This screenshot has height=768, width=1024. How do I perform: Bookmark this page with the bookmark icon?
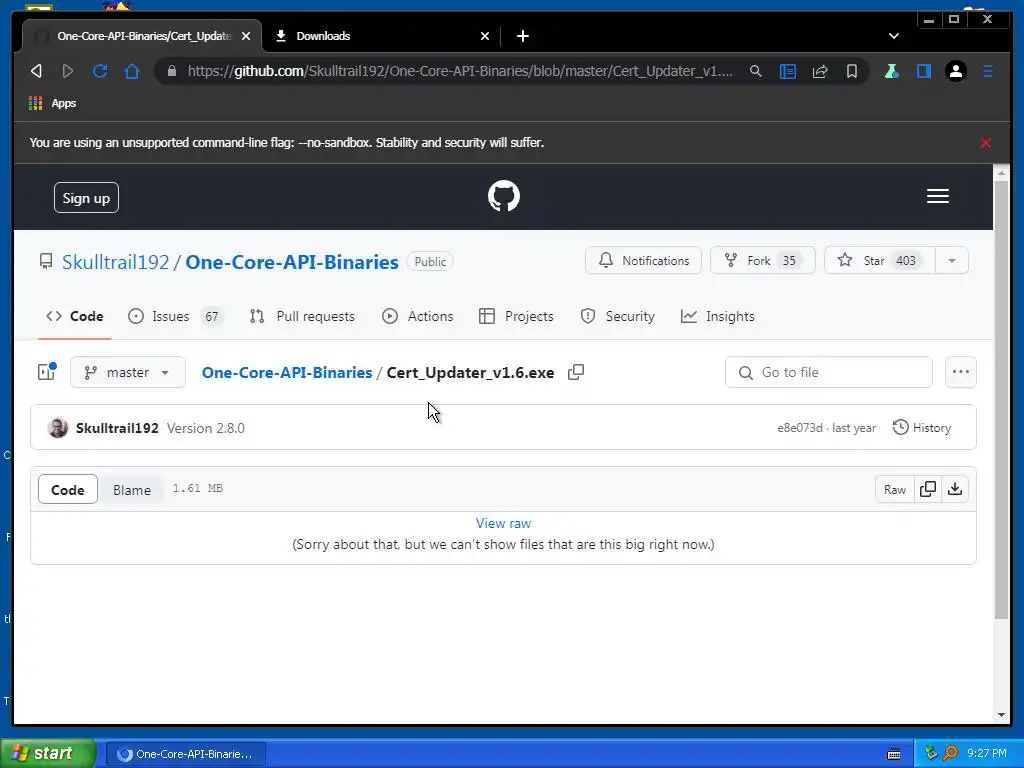pos(852,71)
